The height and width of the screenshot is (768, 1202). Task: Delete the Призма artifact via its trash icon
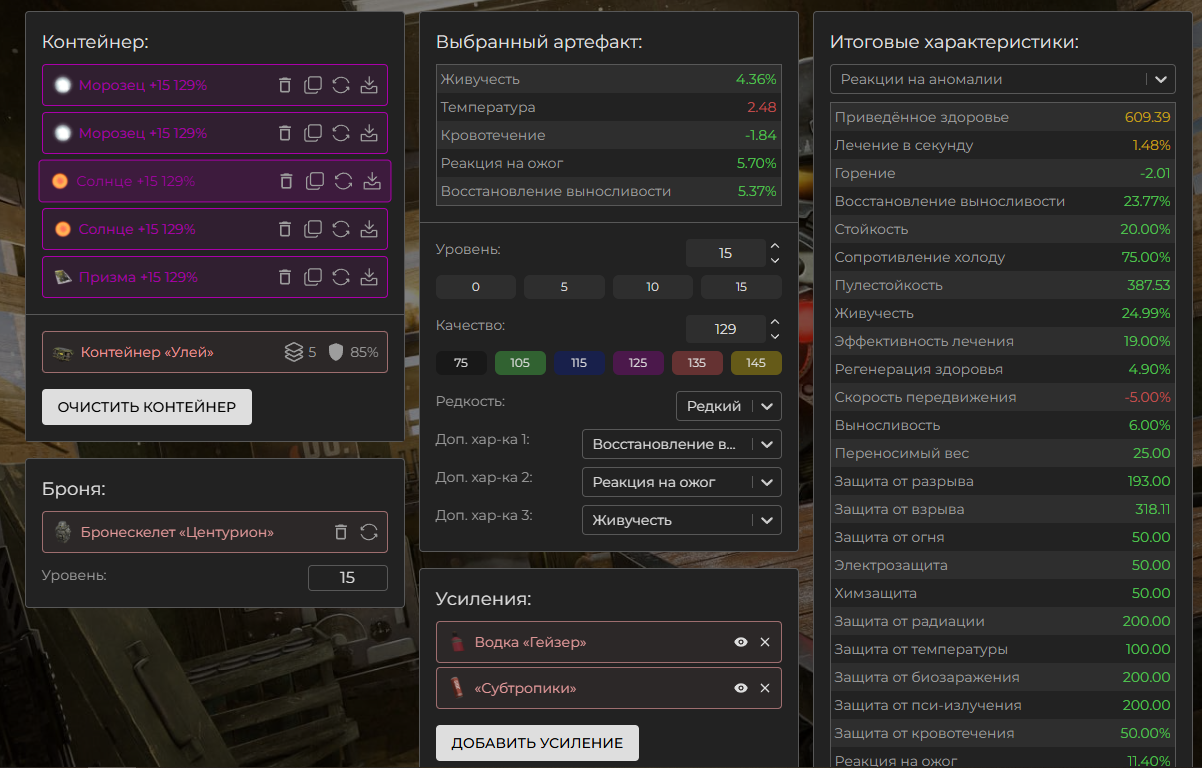coord(285,277)
